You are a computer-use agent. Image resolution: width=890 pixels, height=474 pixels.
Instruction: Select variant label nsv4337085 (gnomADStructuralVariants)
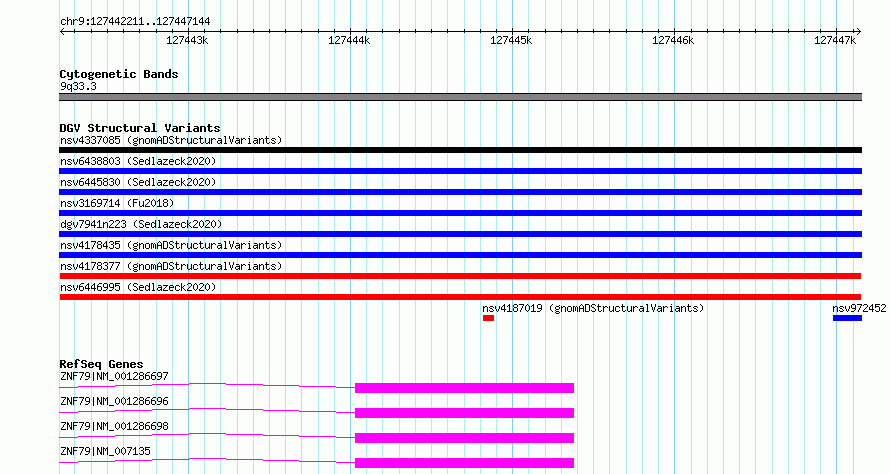click(x=171, y=140)
